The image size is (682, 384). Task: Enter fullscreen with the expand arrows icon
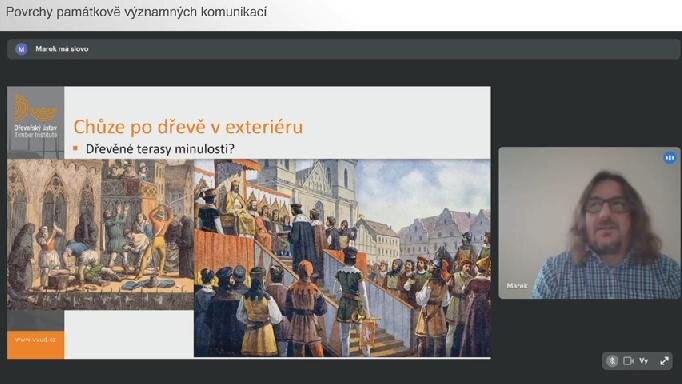tap(664, 361)
